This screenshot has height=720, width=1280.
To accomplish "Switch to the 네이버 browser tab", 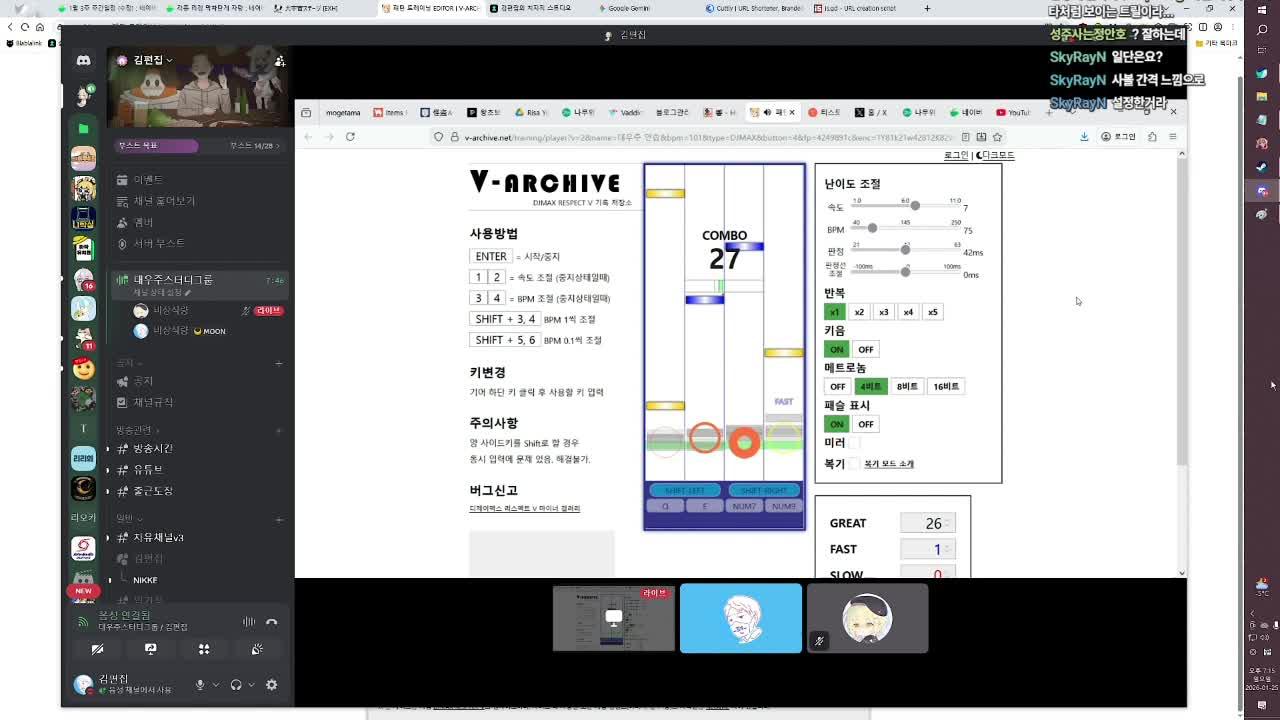I will [x=963, y=112].
